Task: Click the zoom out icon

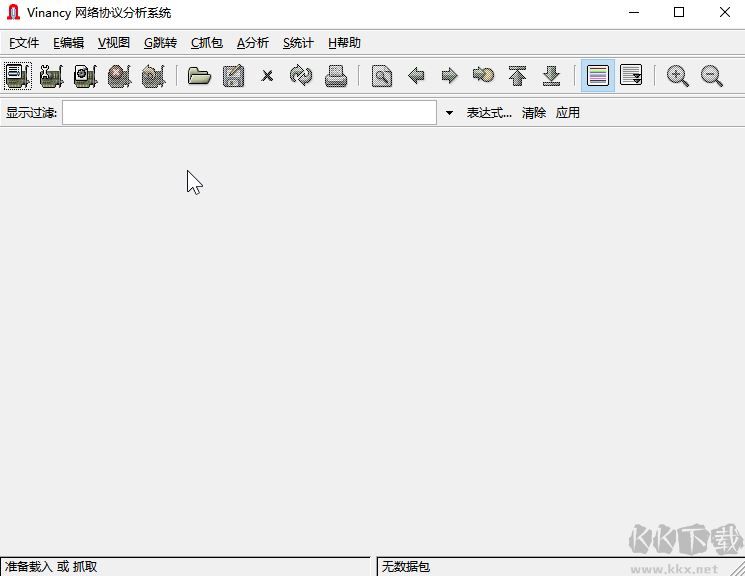Action: [712, 76]
